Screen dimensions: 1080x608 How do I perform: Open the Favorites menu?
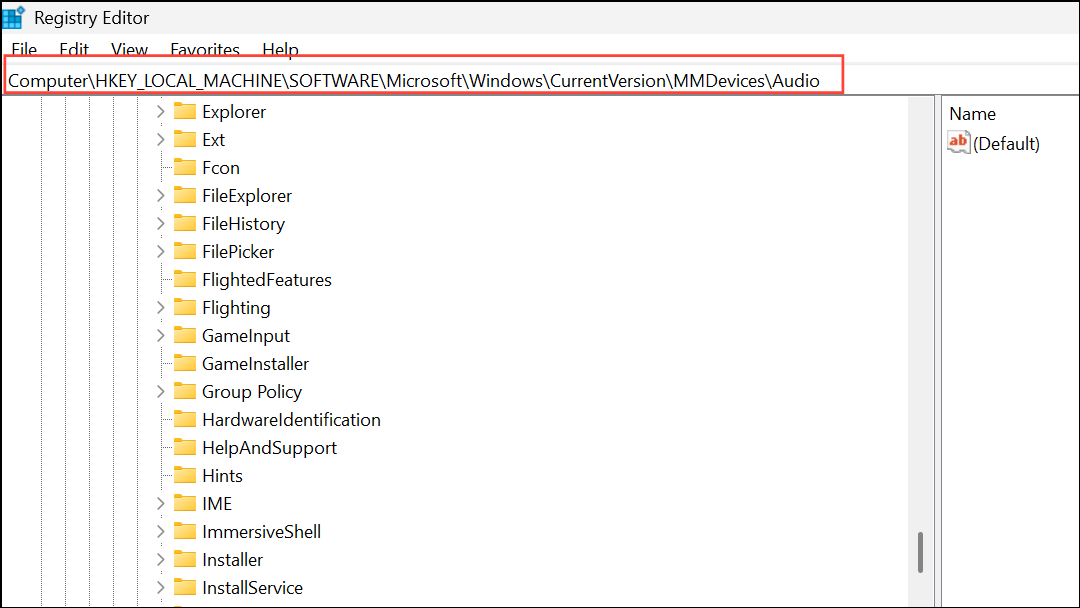(x=205, y=50)
